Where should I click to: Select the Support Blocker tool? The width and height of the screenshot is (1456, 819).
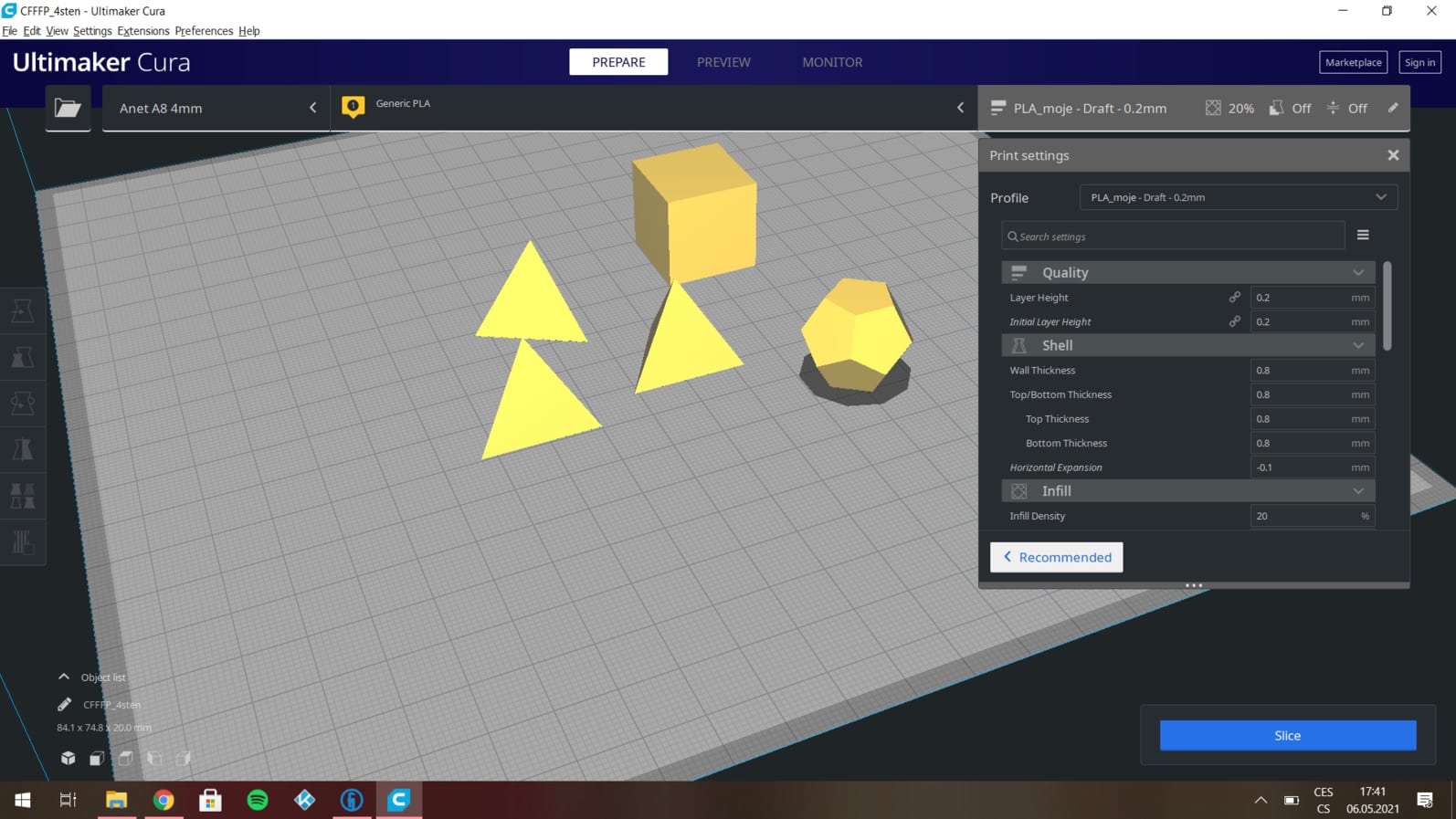(23, 542)
